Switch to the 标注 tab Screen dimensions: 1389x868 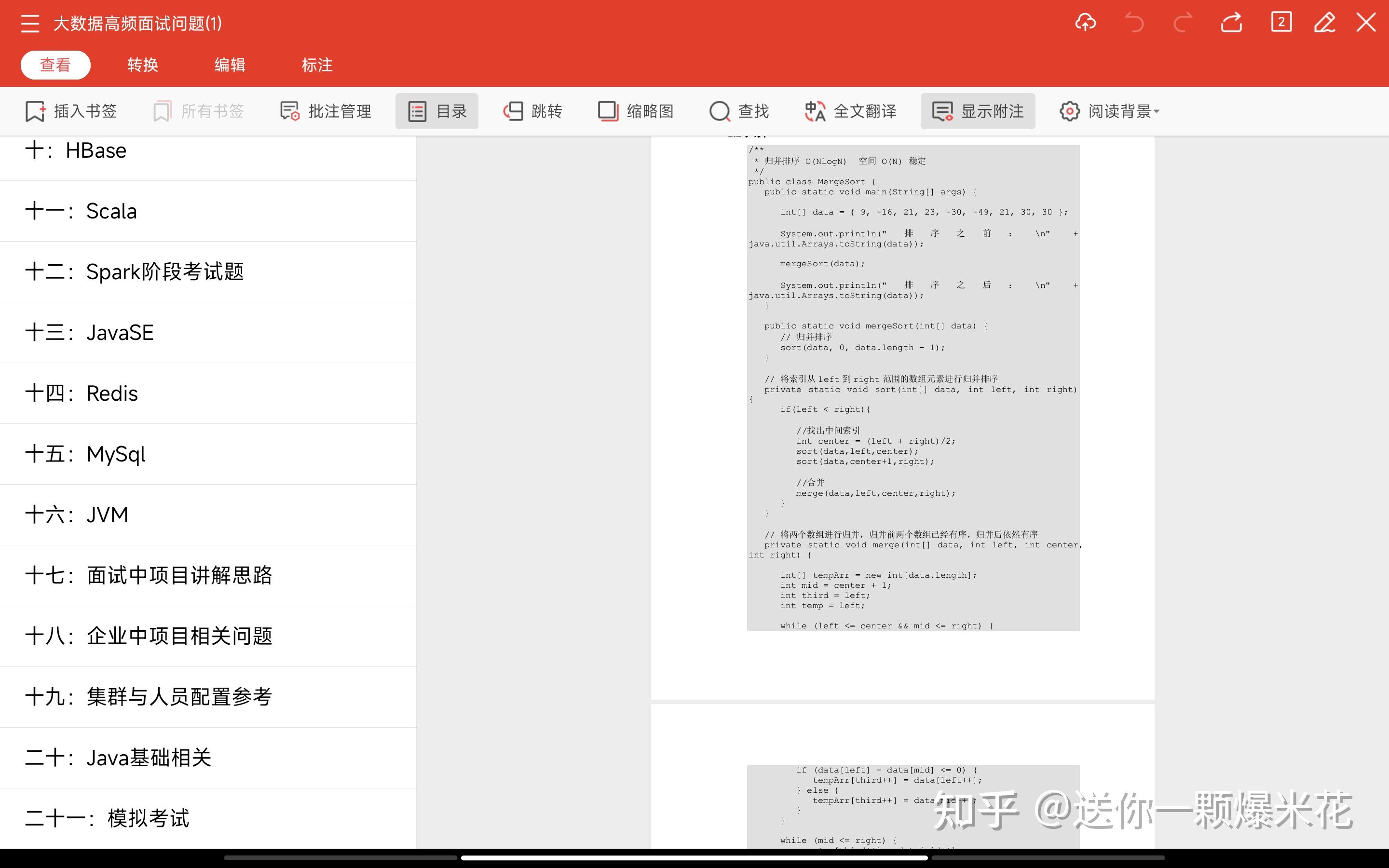(x=317, y=65)
